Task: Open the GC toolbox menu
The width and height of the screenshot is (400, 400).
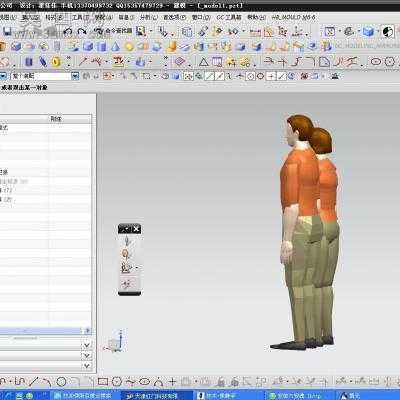Action: 229,17
